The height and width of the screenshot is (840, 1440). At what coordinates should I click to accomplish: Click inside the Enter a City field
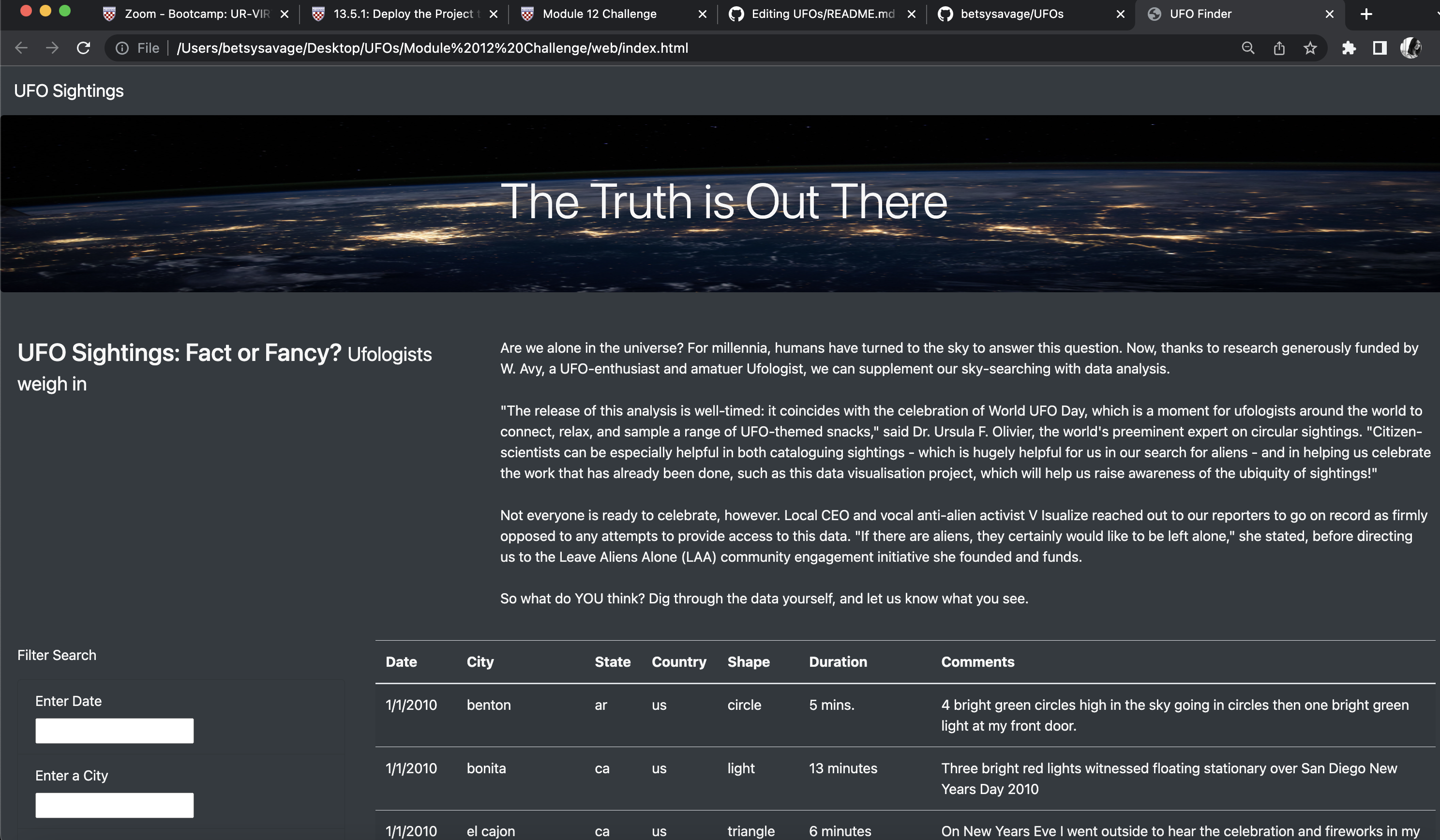tap(114, 805)
